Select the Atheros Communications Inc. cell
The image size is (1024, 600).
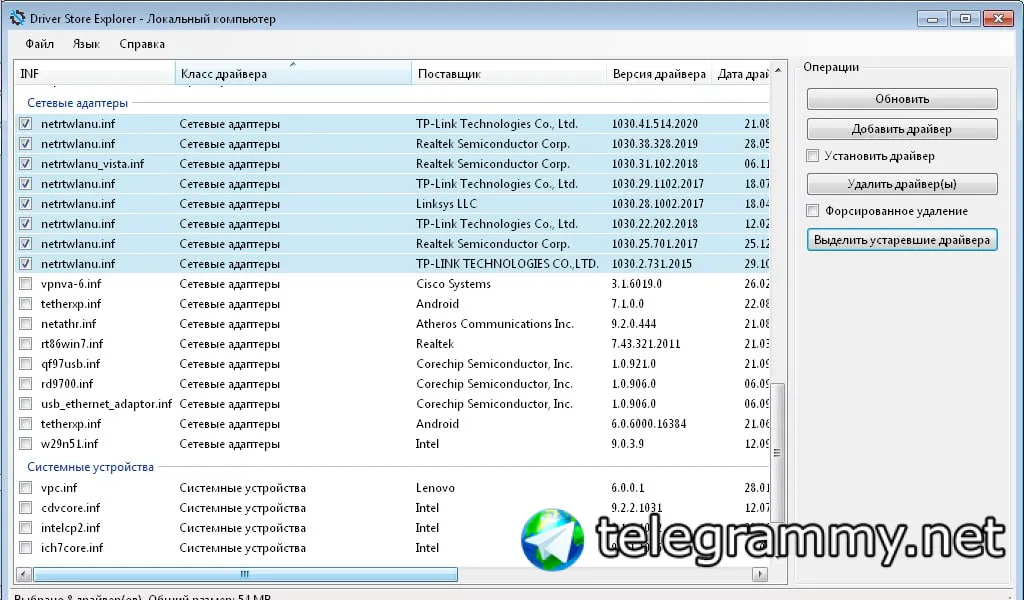point(494,324)
